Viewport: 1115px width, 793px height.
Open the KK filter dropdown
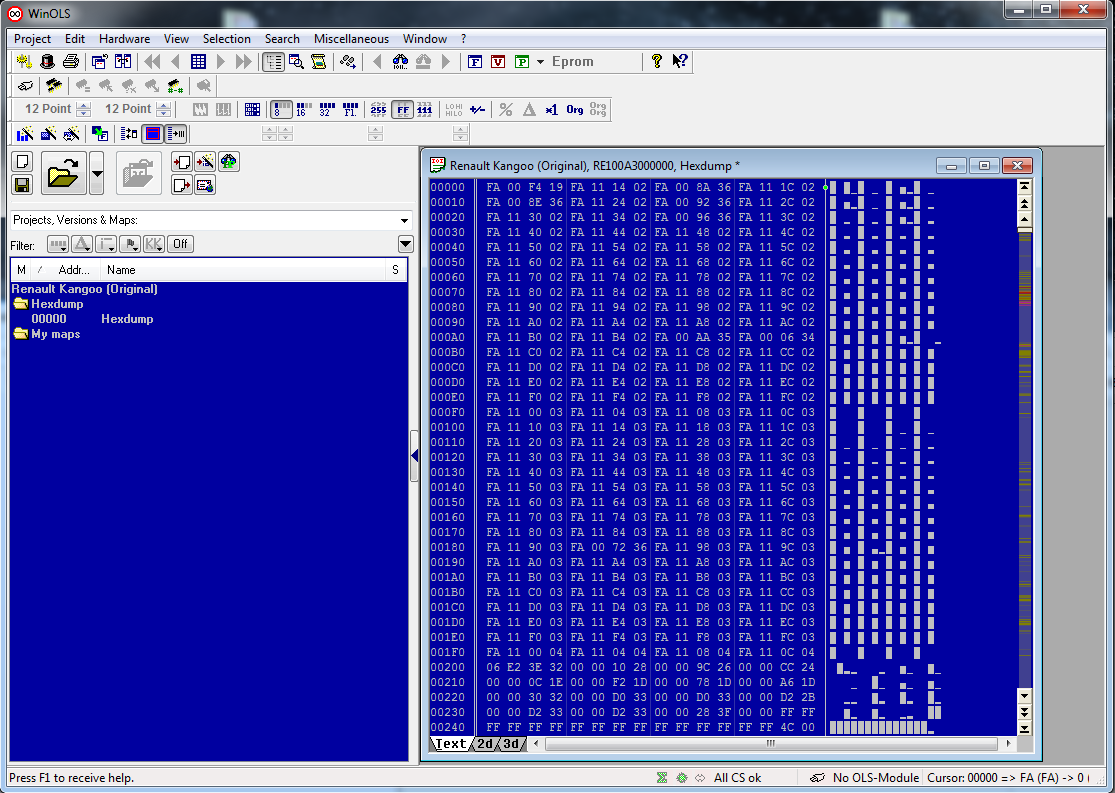154,244
